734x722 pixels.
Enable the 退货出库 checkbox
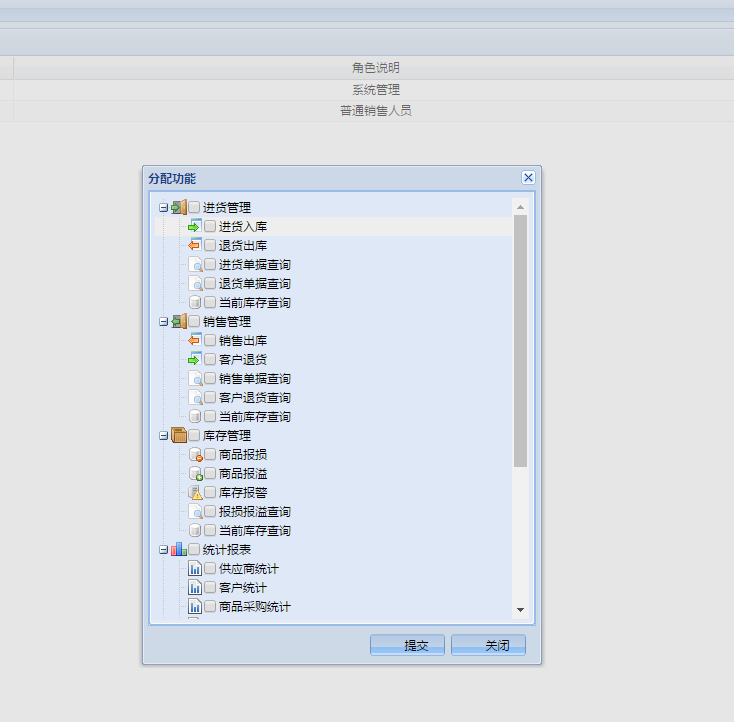pos(210,245)
